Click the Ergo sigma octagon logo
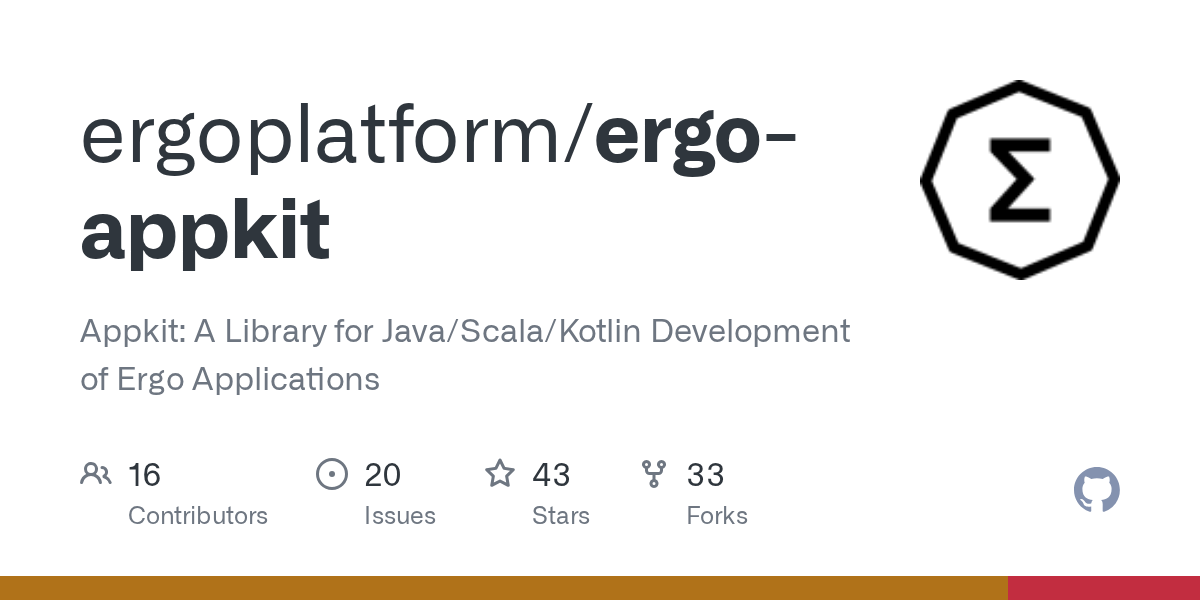 click(x=1019, y=180)
